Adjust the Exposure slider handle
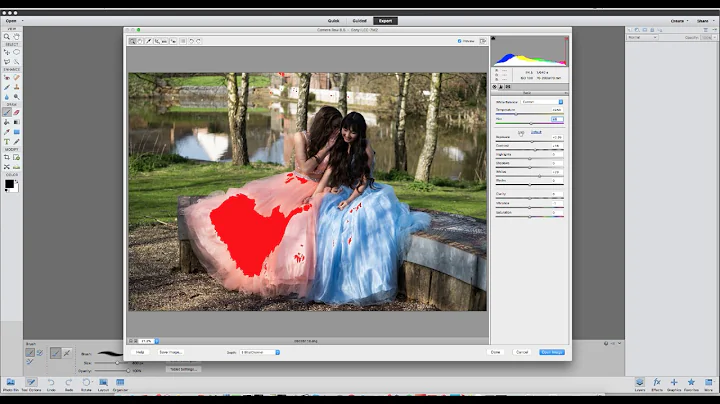Viewport: 720px width, 404px height. click(x=532, y=141)
